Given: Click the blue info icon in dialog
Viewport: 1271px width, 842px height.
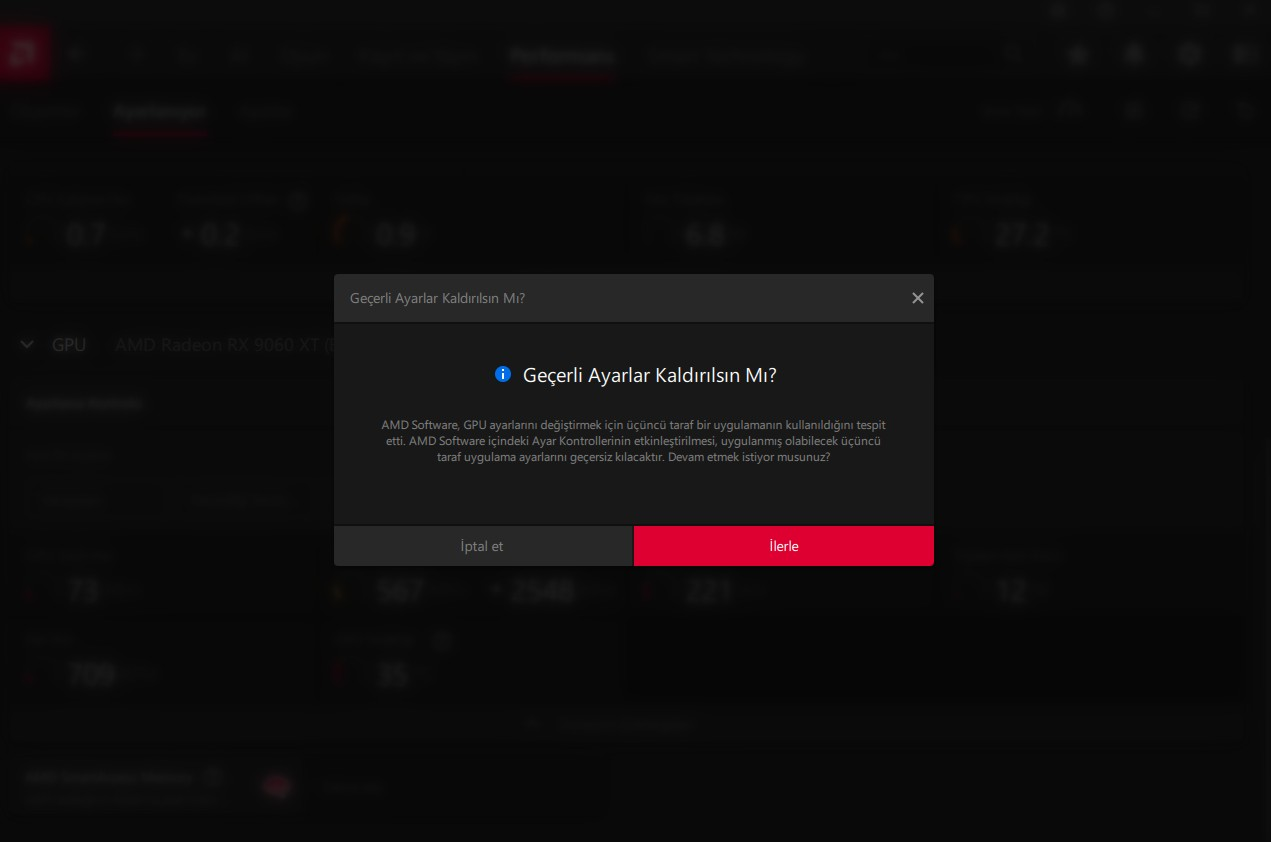Looking at the screenshot, I should click(503, 374).
